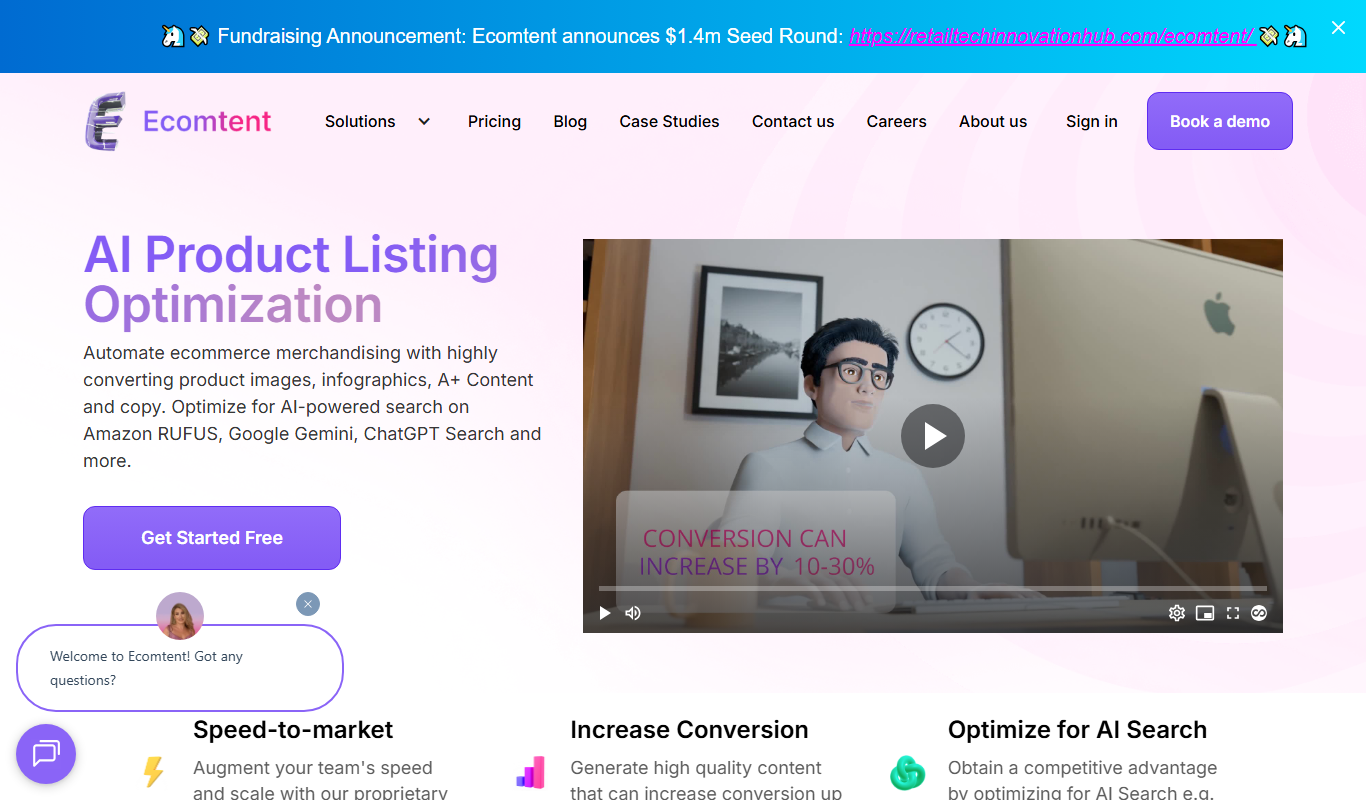Image resolution: width=1366 pixels, height=800 pixels.
Task: Enable picture-in-picture for the video
Action: pos(1205,613)
